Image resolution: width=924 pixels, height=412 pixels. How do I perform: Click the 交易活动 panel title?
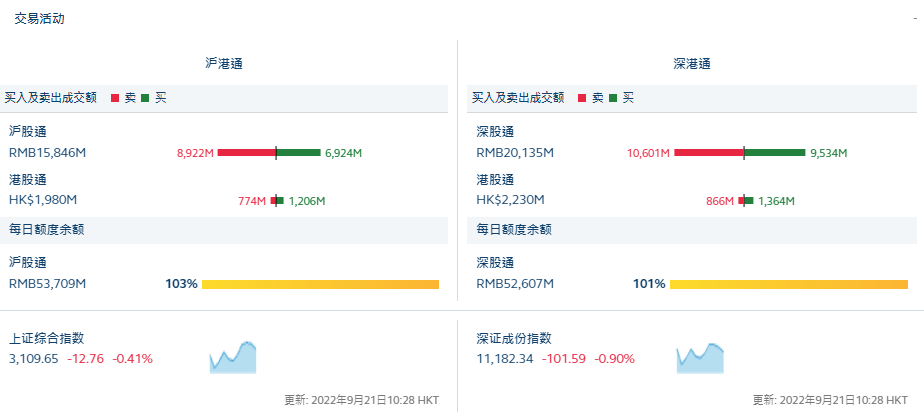39,19
